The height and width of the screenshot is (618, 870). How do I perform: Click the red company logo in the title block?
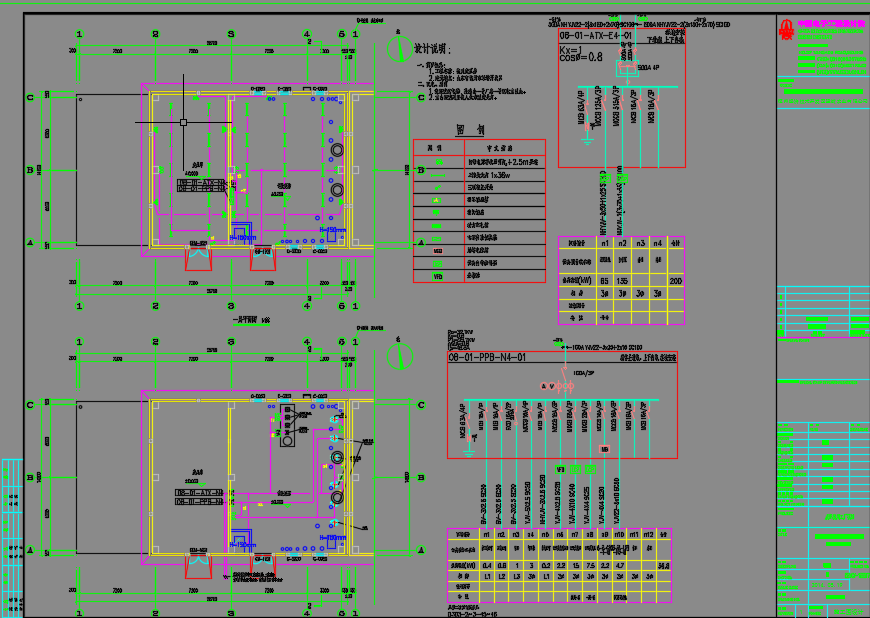[x=786, y=30]
